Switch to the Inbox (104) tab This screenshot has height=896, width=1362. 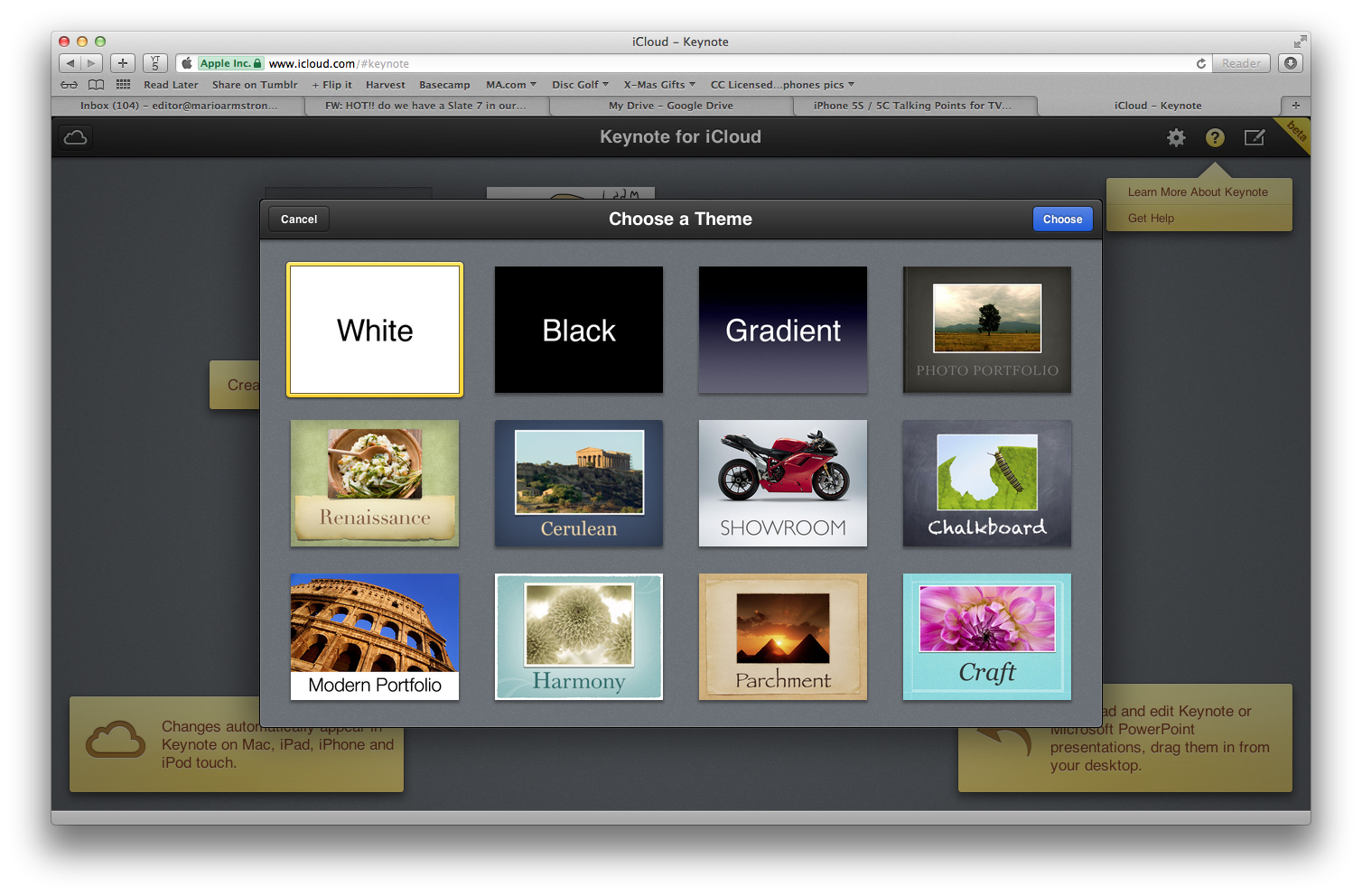tap(179, 106)
